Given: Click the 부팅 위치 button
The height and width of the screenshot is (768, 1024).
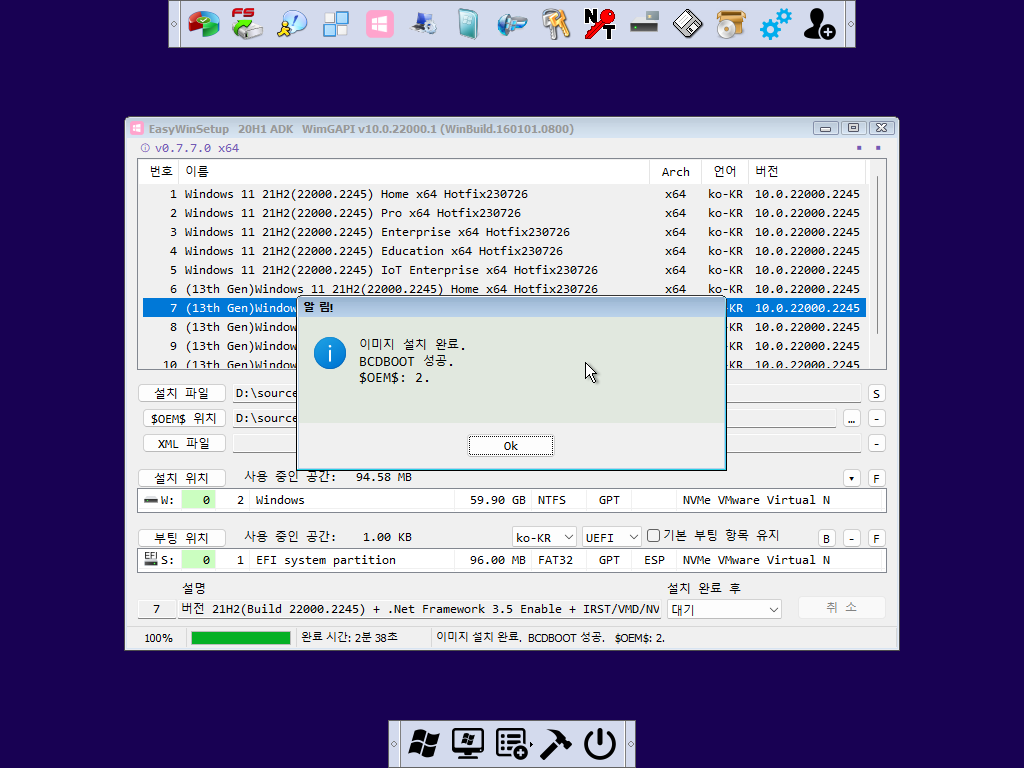Looking at the screenshot, I should [182, 538].
